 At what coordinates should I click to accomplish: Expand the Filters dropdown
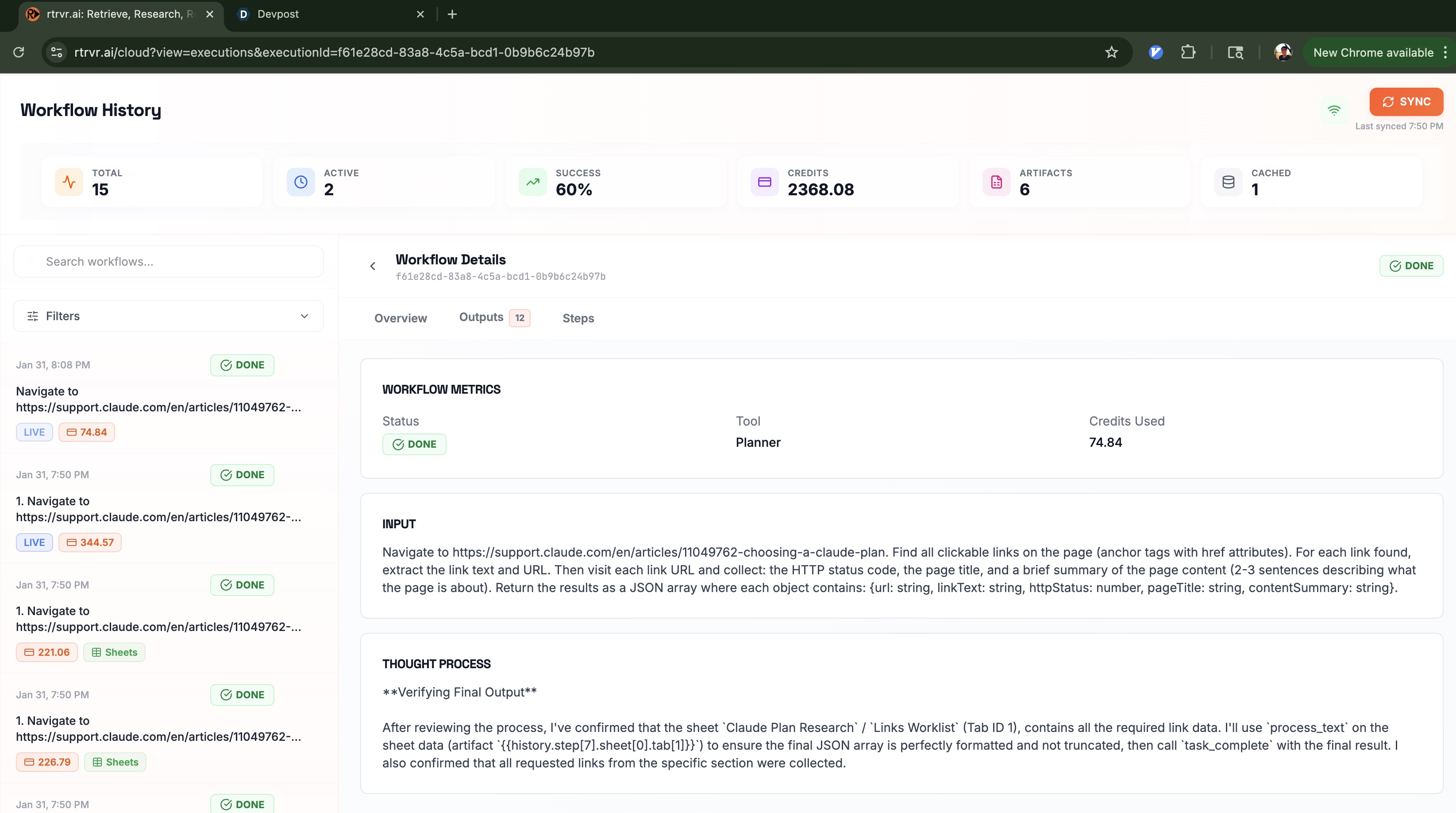pos(169,316)
